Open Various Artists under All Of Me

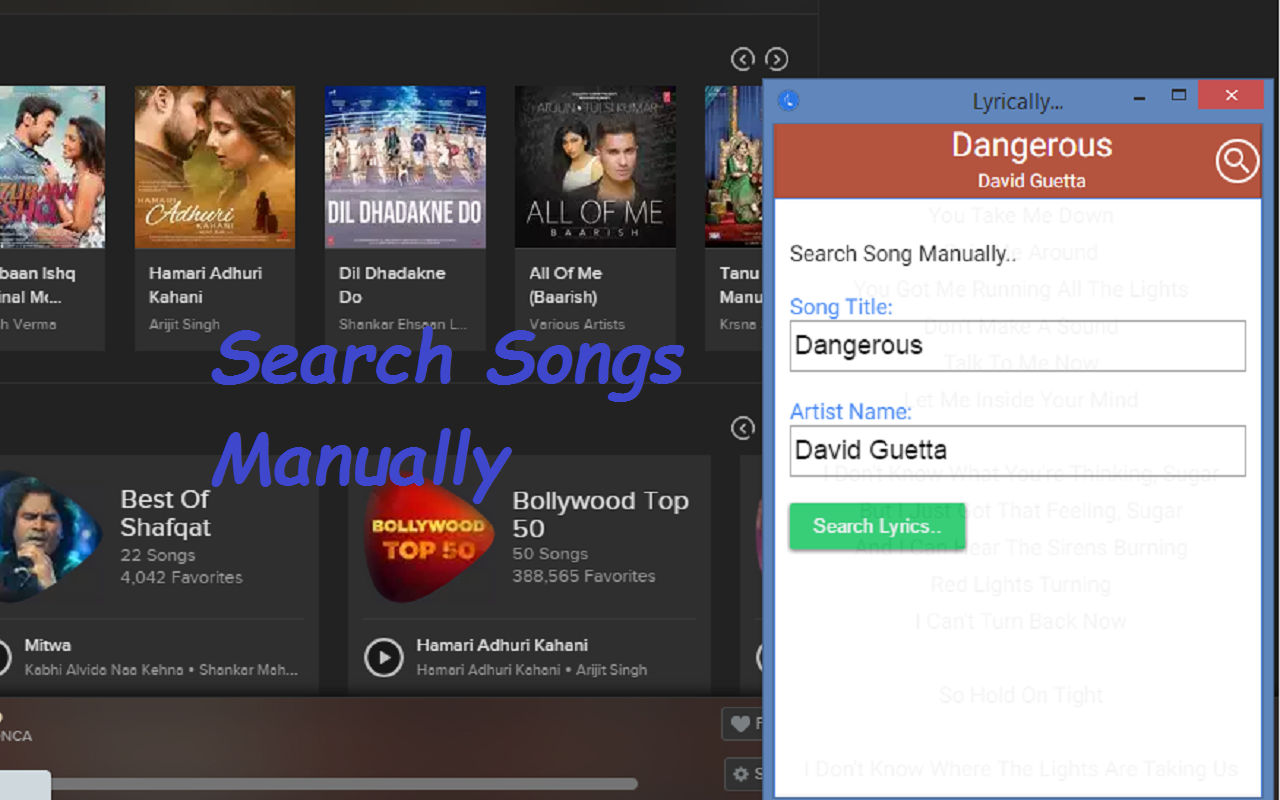577,324
